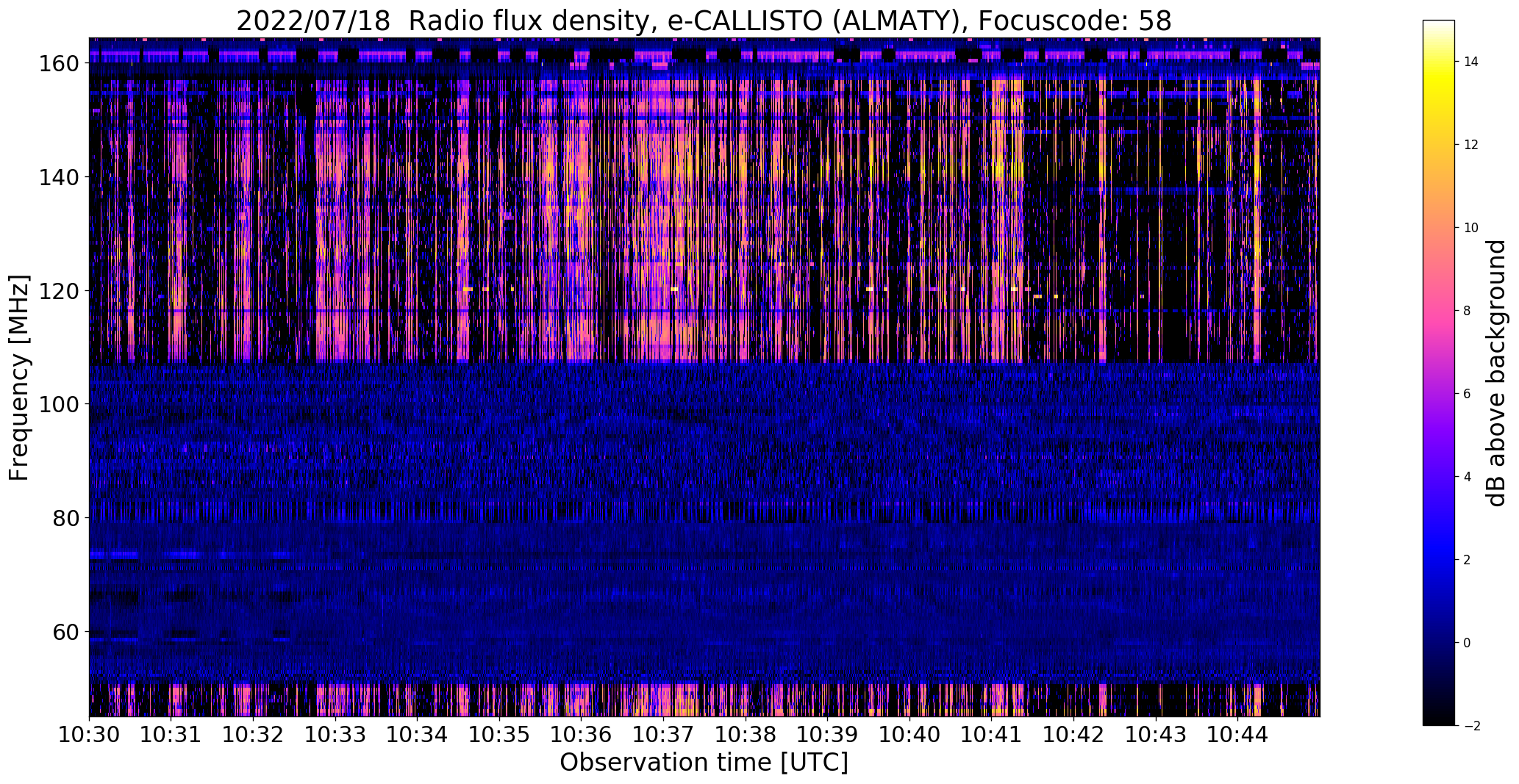
Task: Click the 10:31 time tick label
Action: tap(171, 734)
